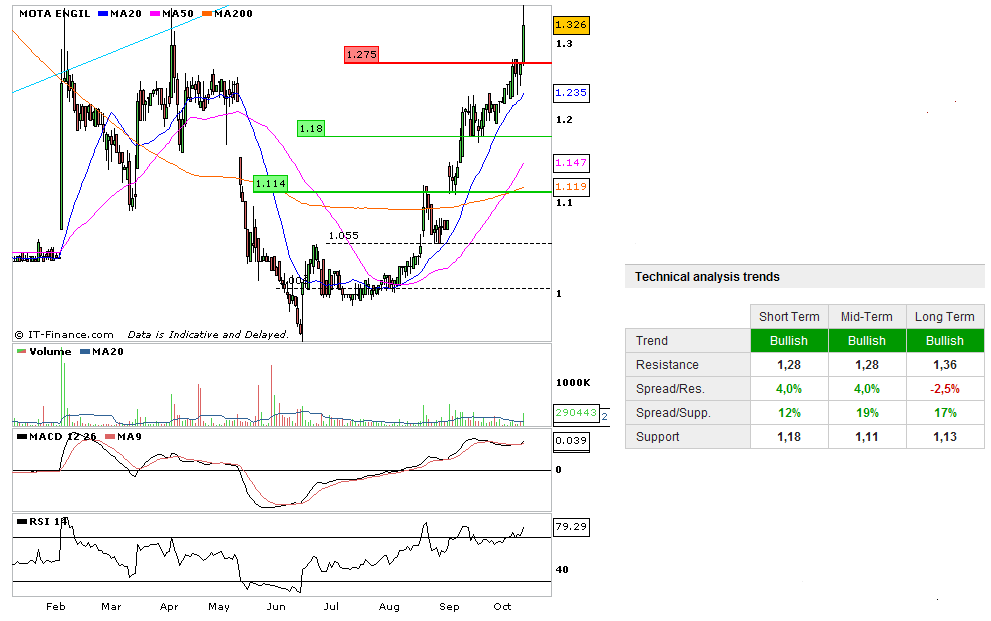991x621 pixels.
Task: Select the Short Term column header
Action: [x=789, y=317]
